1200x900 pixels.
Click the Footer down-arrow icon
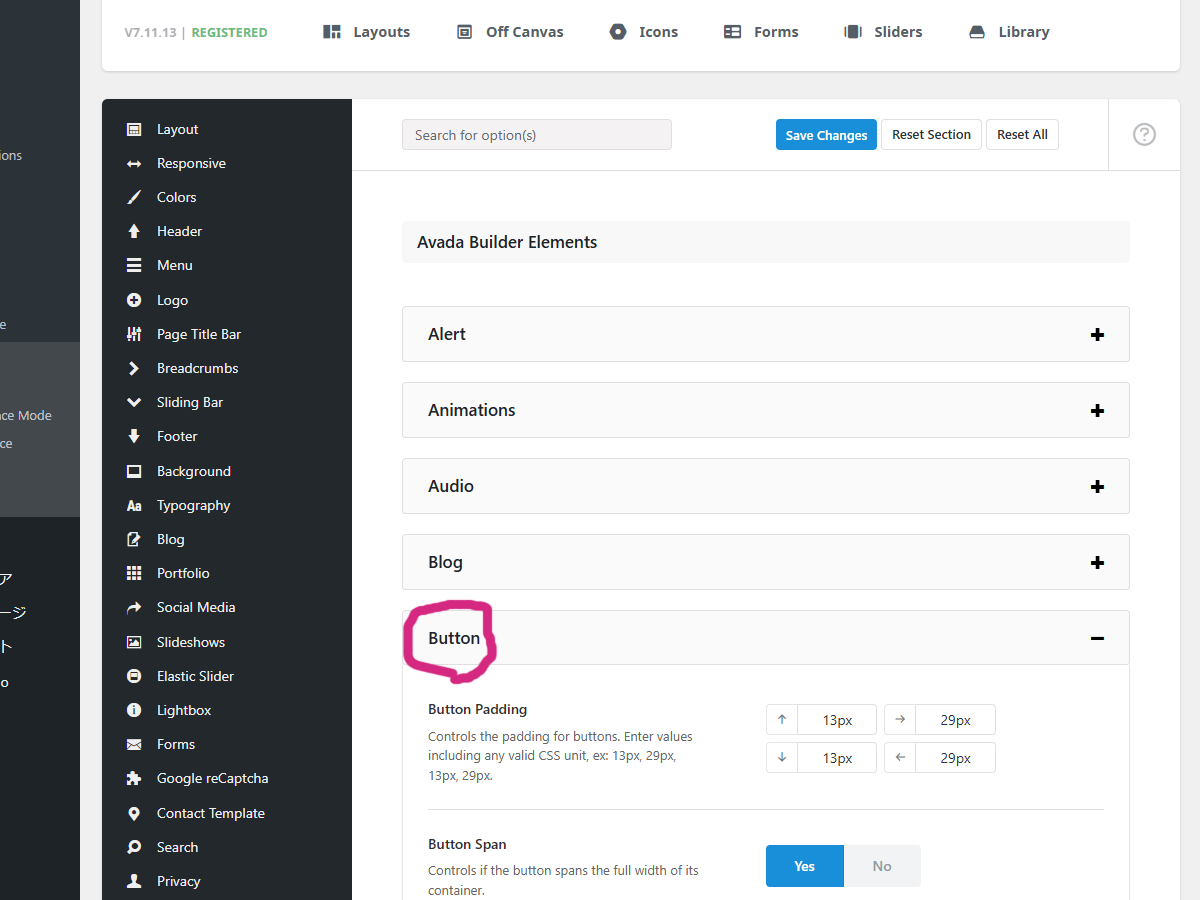coord(134,436)
